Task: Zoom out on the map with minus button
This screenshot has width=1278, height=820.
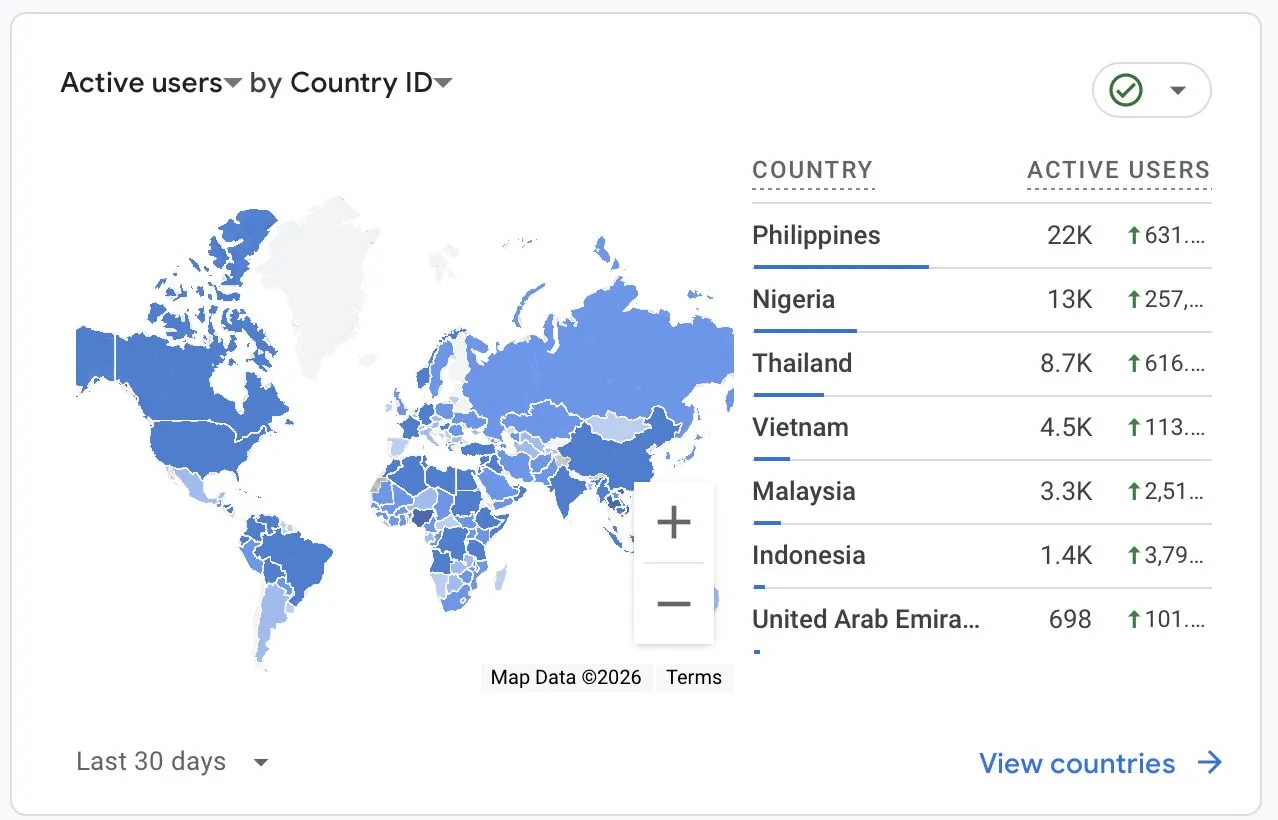Action: [673, 604]
